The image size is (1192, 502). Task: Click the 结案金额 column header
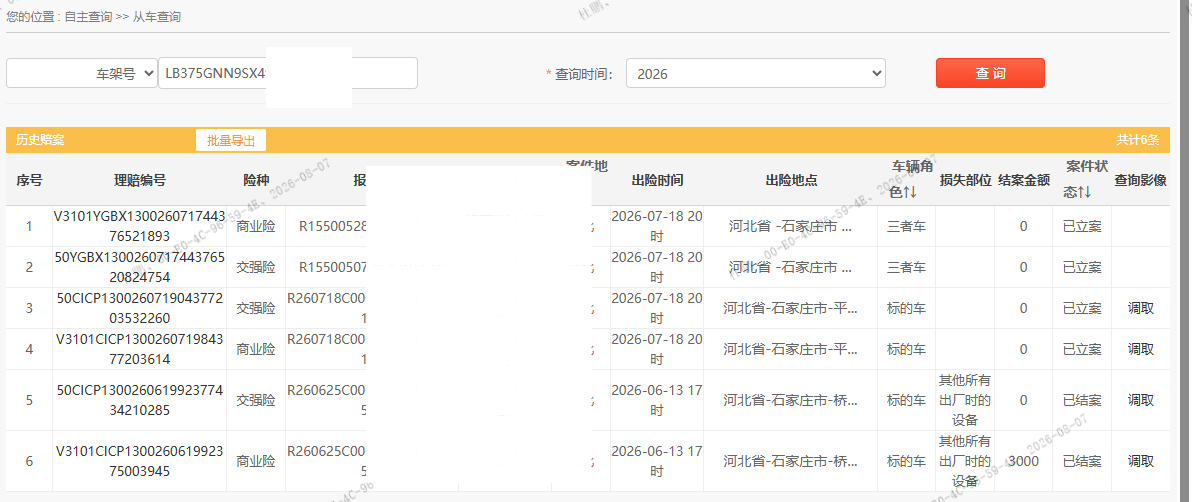point(1024,180)
